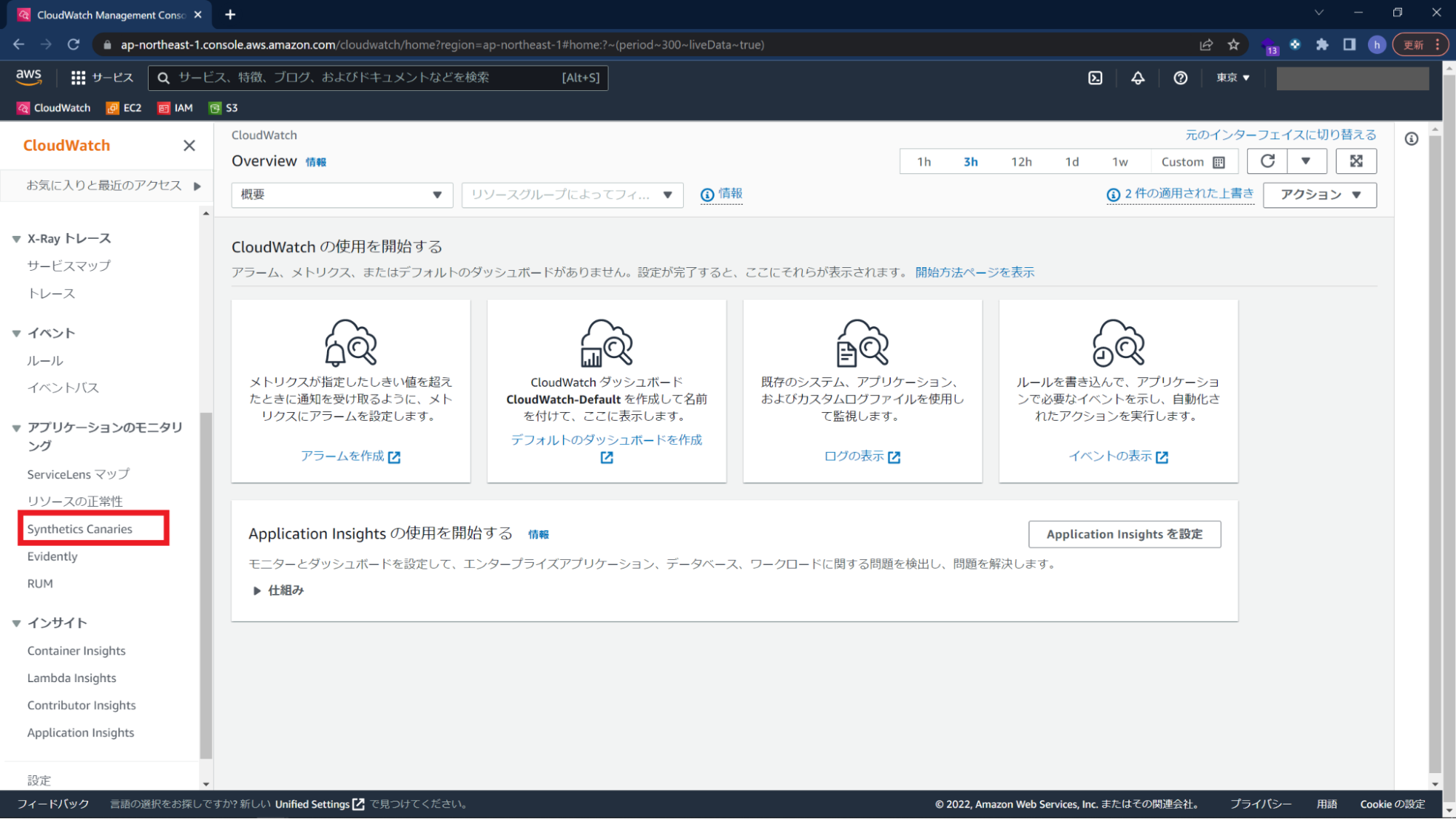The height and width of the screenshot is (819, 1456).
Task: Click ログの表示 link
Action: point(862,456)
